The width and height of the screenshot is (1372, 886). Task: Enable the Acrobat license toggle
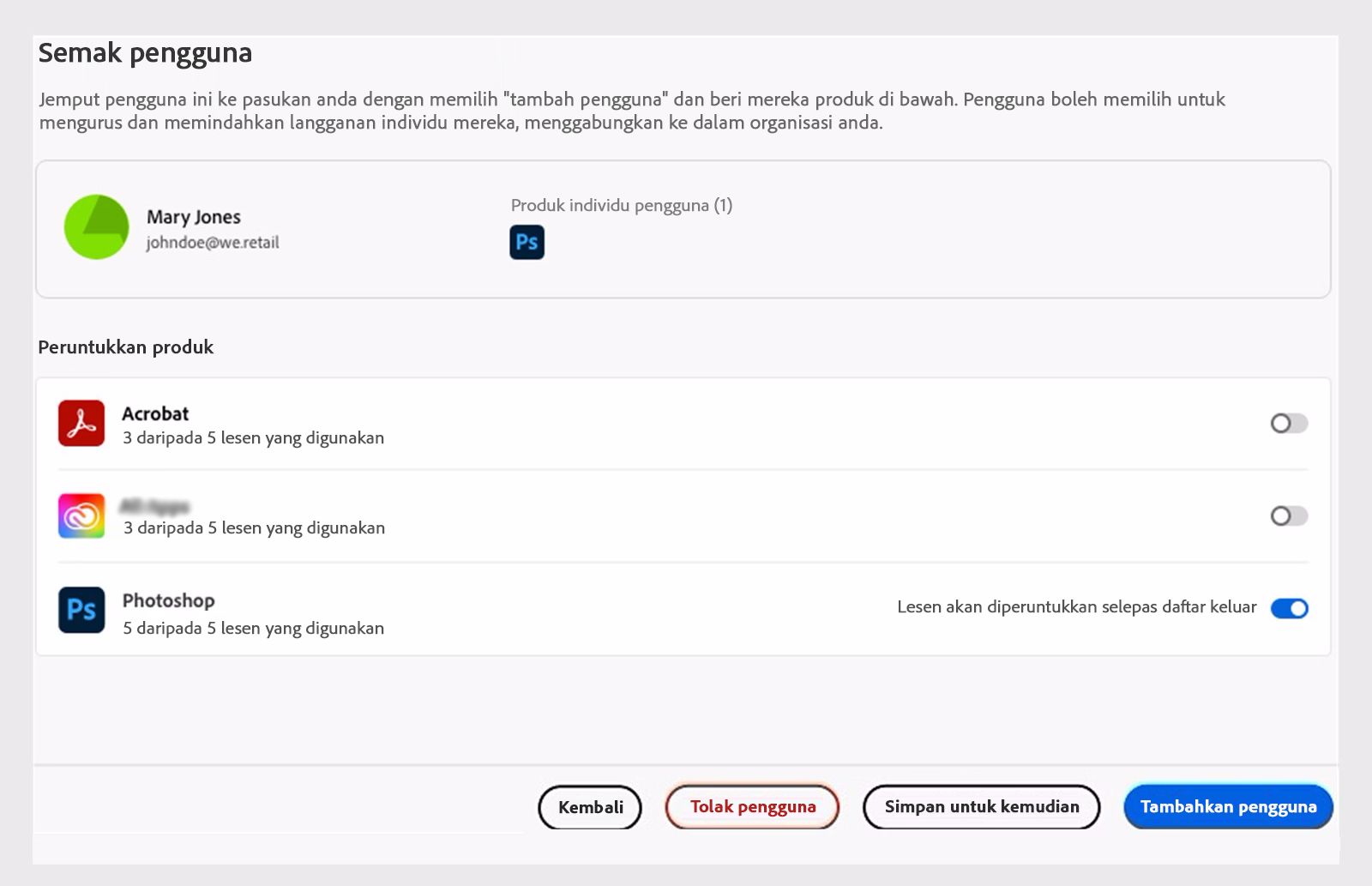pos(1288,424)
